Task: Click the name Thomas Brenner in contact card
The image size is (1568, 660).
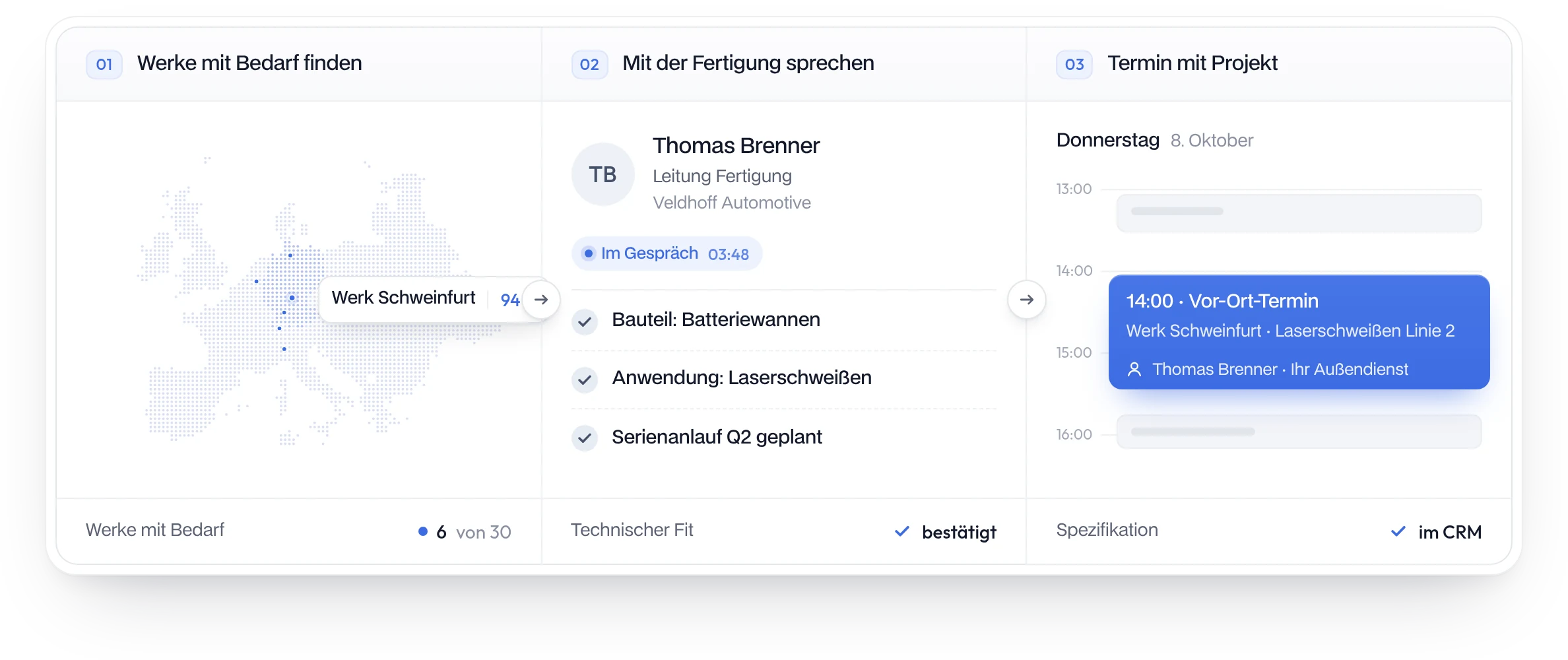Action: pyautogui.click(x=736, y=145)
